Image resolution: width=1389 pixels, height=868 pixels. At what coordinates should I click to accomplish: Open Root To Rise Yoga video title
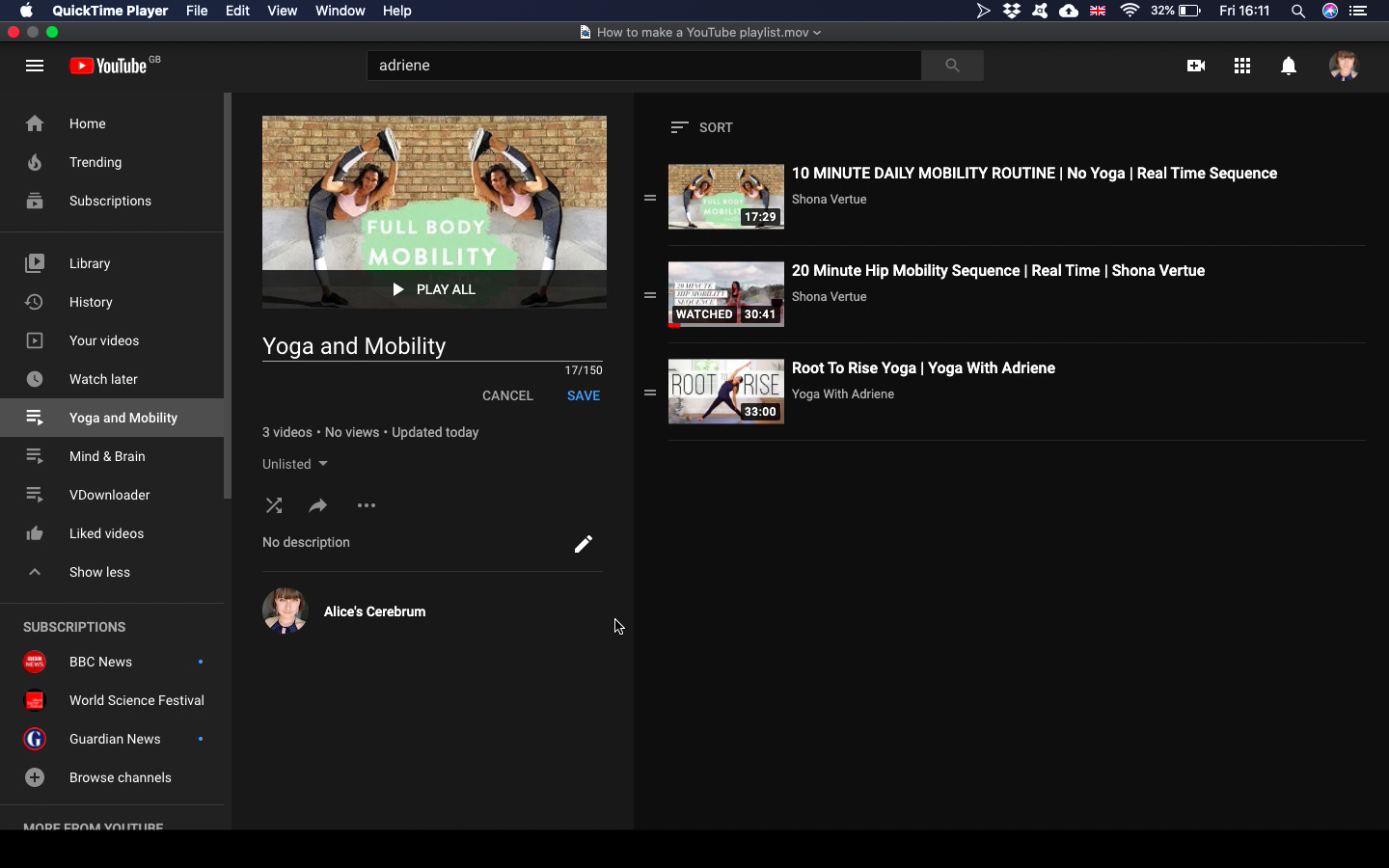click(923, 368)
